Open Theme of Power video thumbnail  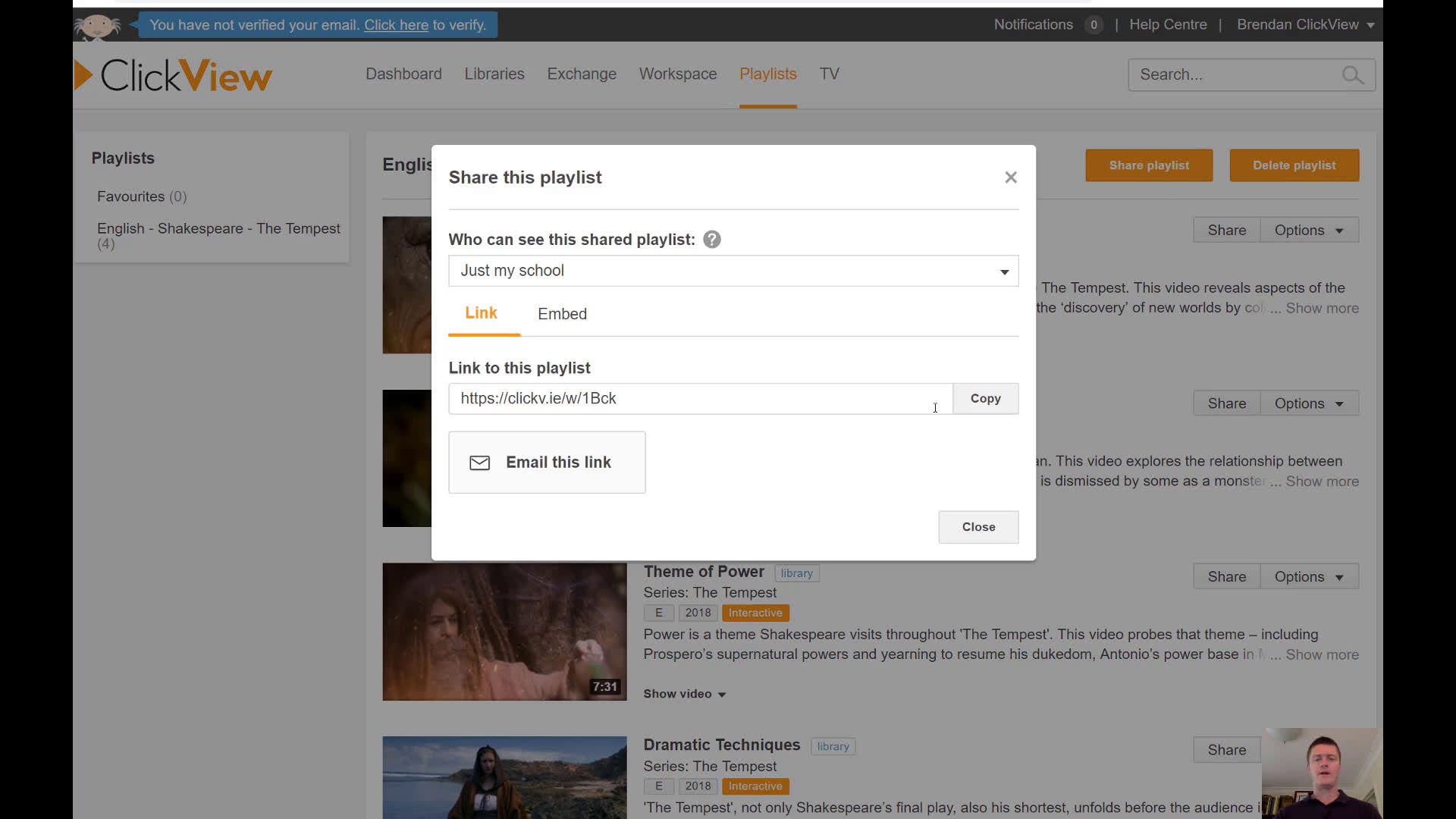point(504,632)
